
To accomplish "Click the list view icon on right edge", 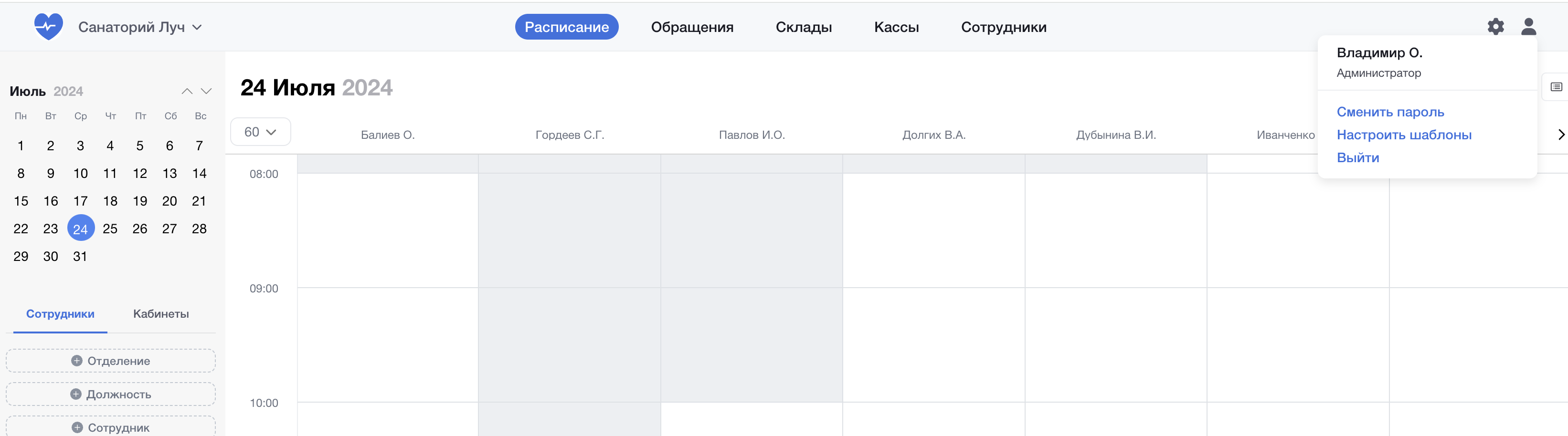I will pos(1556,87).
